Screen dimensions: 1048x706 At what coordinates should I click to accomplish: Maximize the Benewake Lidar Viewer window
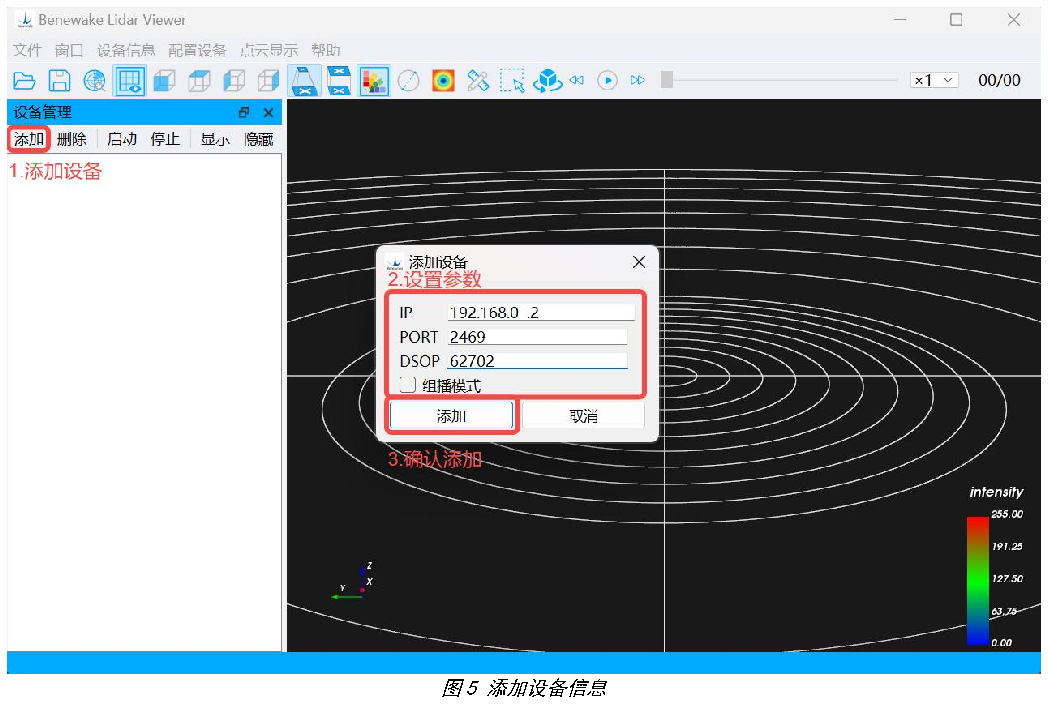(956, 20)
